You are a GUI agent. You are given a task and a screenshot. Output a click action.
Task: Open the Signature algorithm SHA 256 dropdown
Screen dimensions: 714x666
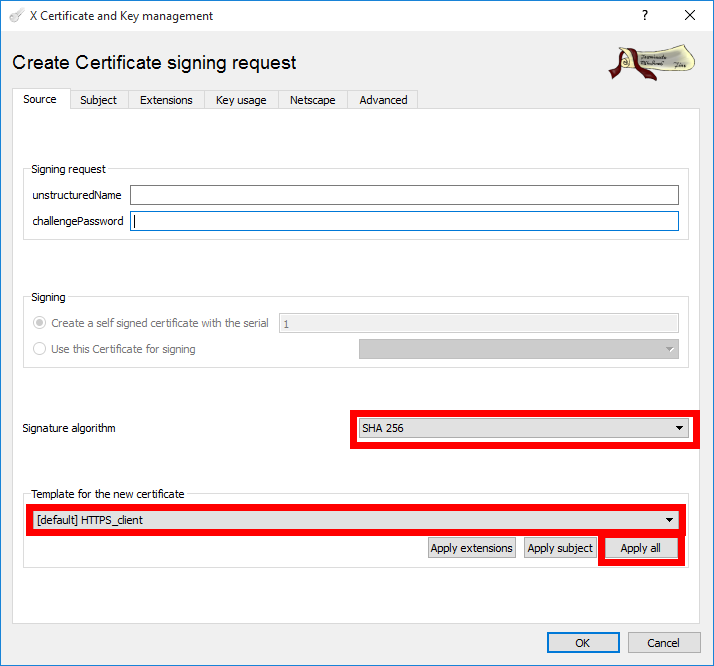pyautogui.click(x=523, y=428)
